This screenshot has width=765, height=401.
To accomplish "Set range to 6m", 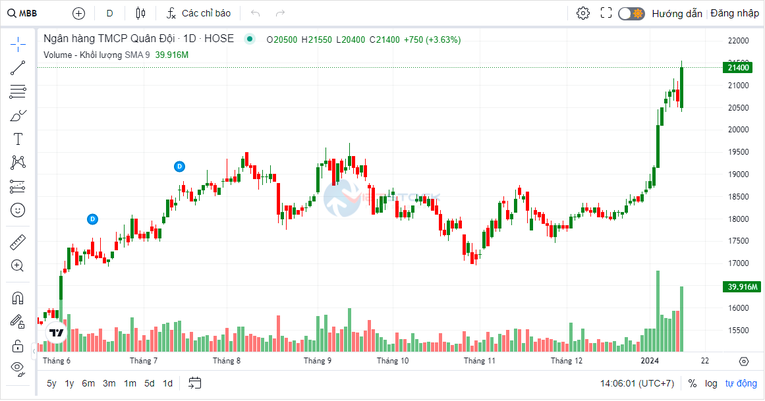I will (88, 383).
